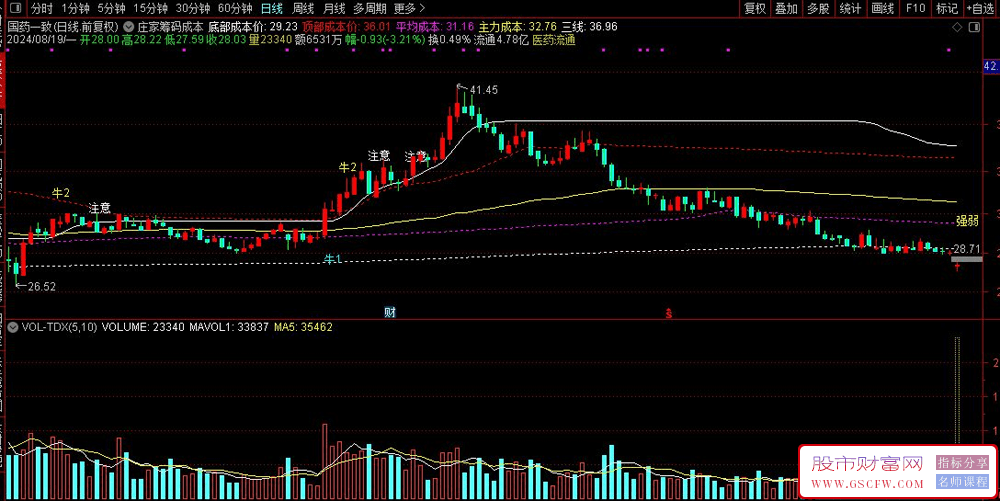
Task: Click the red $ marker on chart
Action: [x=668, y=313]
